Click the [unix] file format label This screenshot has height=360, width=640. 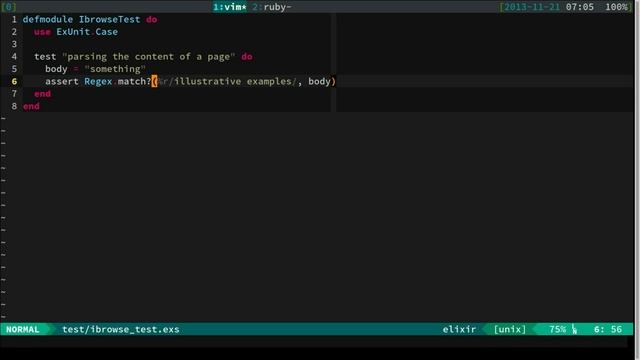coord(510,329)
